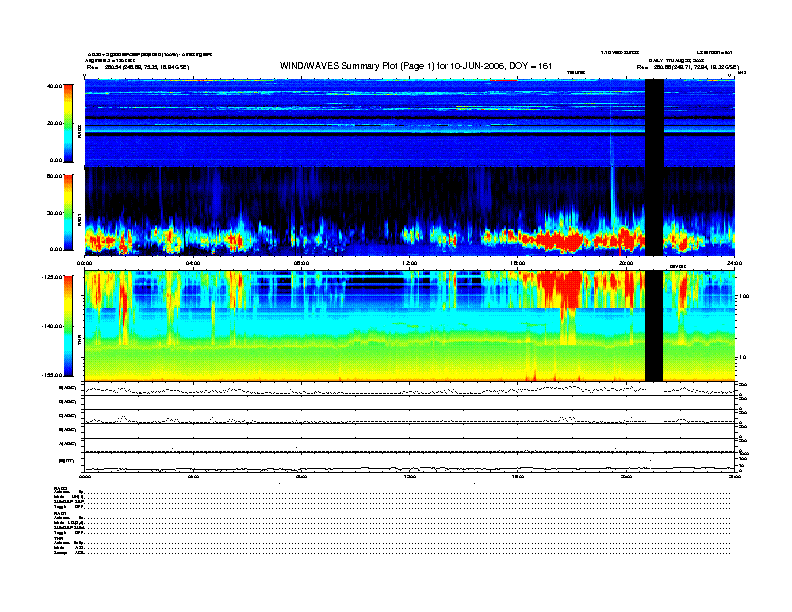Click the 40.00 label on RAD2 scale
This screenshot has height=612, width=792.
(x=54, y=86)
